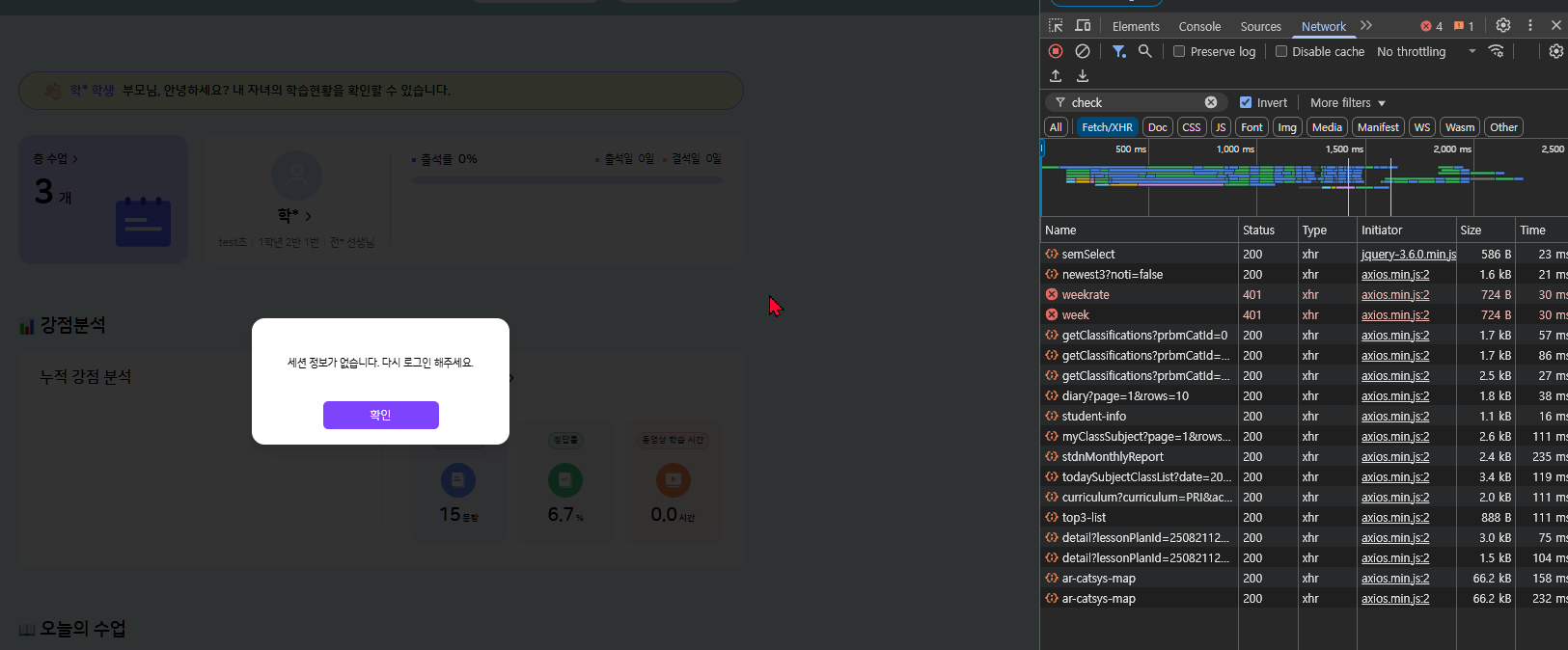This screenshot has width=1568, height=650.
Task: Click the xhr icon next to stdnMonthlyReport
Action: tap(1052, 456)
